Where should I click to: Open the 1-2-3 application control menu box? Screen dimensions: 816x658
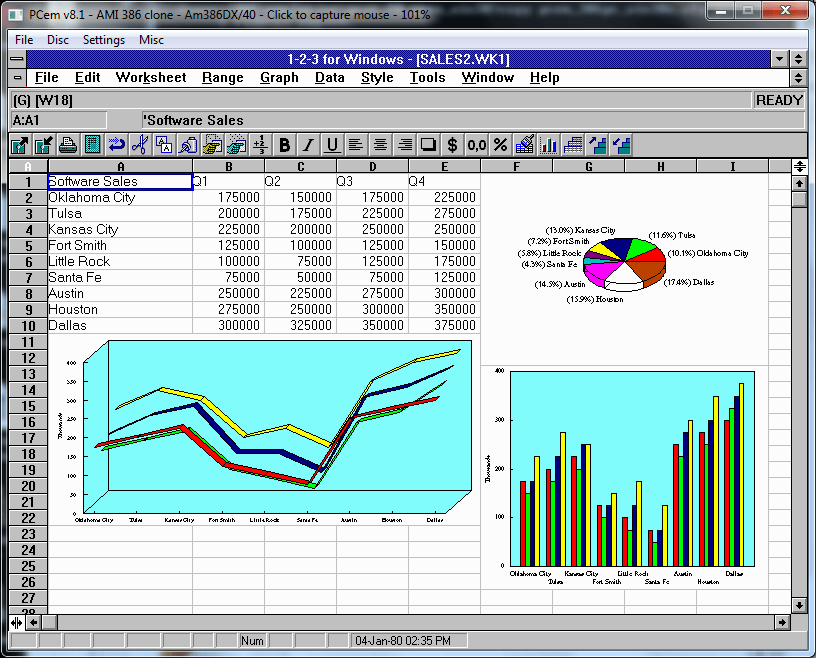click(x=17, y=59)
